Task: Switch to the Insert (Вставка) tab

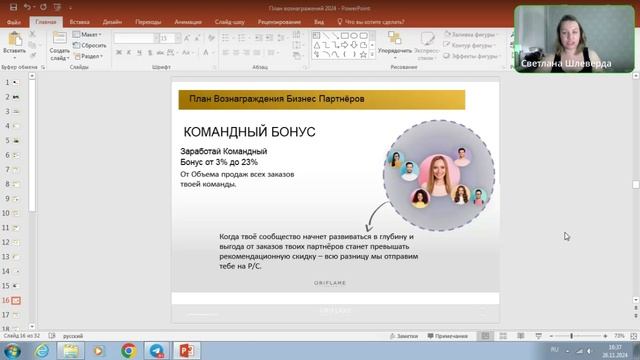Action: pyautogui.click(x=79, y=22)
